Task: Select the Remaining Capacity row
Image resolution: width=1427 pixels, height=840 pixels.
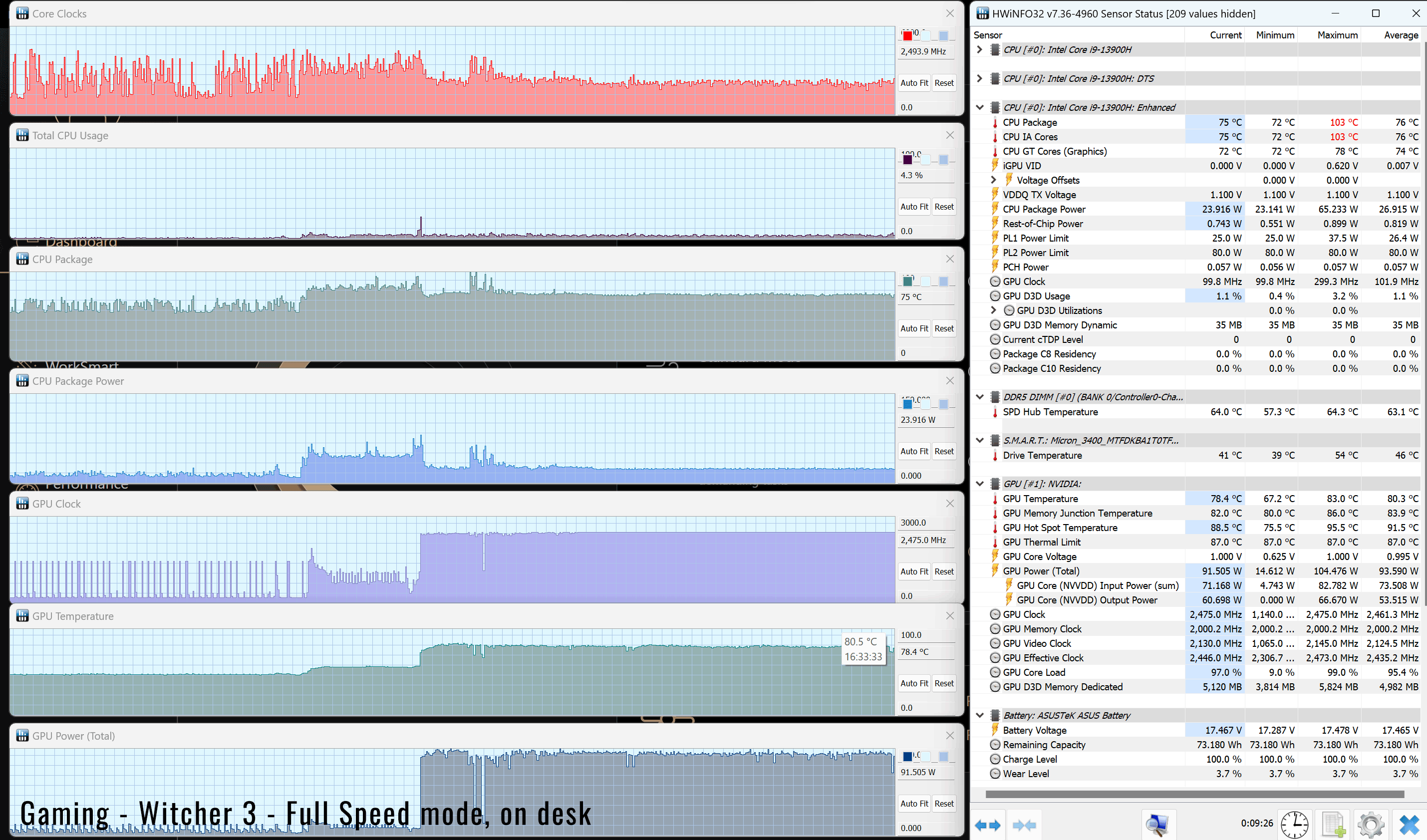Action: click(1196, 745)
